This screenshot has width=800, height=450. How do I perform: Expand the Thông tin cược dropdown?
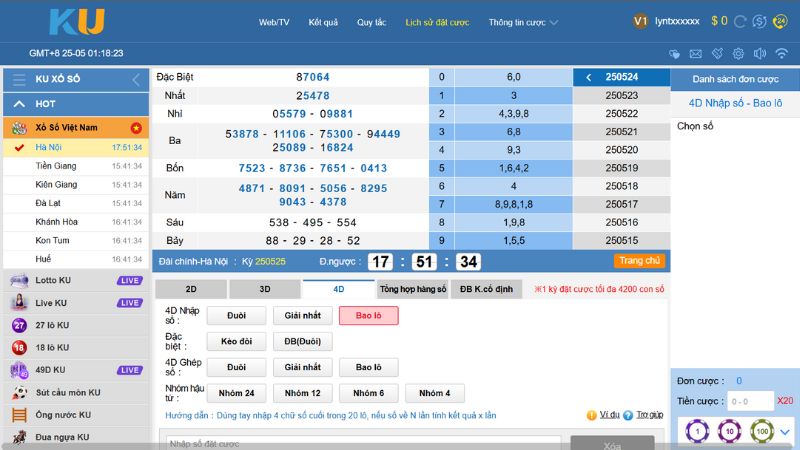click(523, 22)
